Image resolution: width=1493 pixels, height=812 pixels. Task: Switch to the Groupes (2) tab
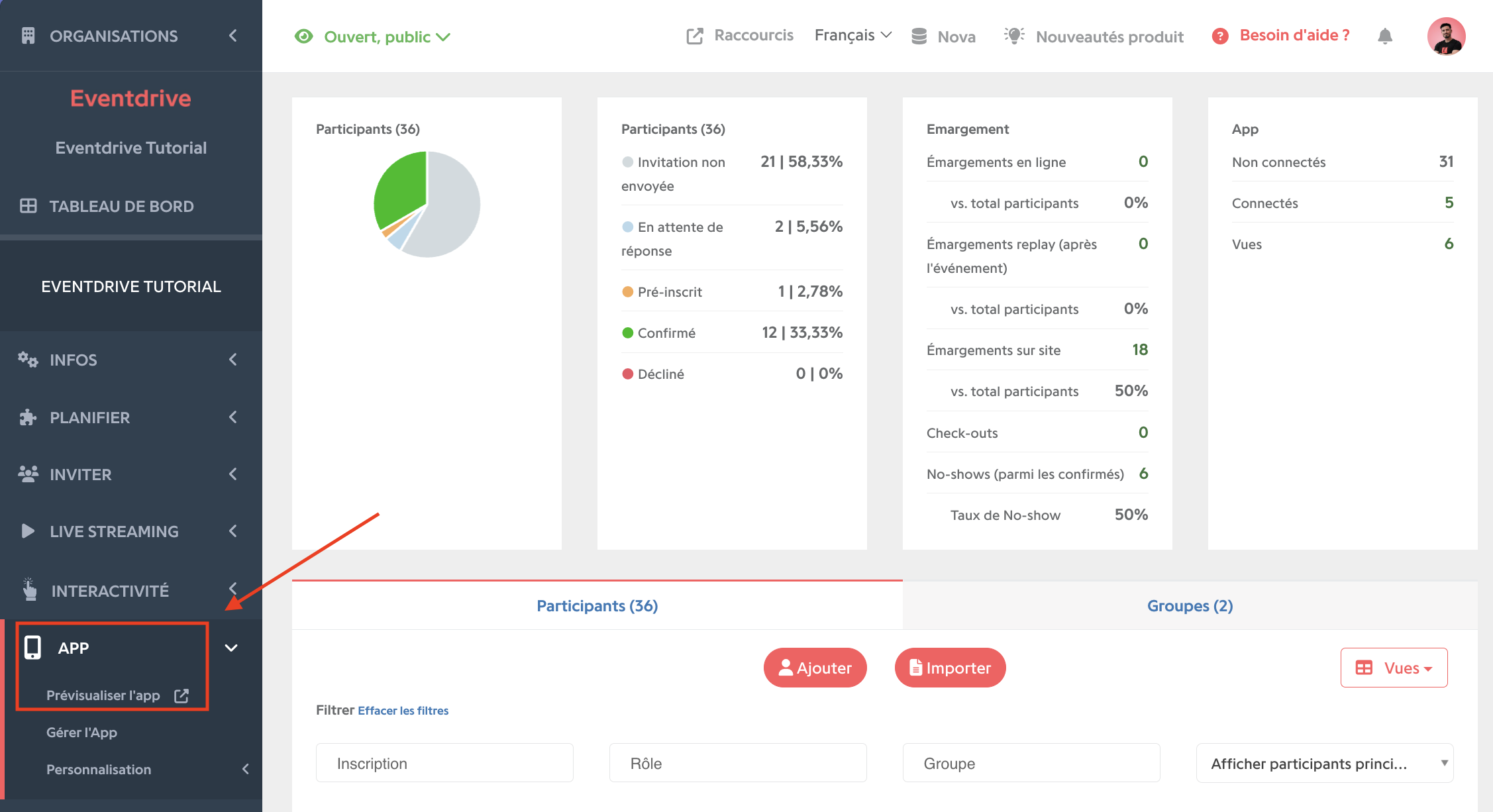1190,605
